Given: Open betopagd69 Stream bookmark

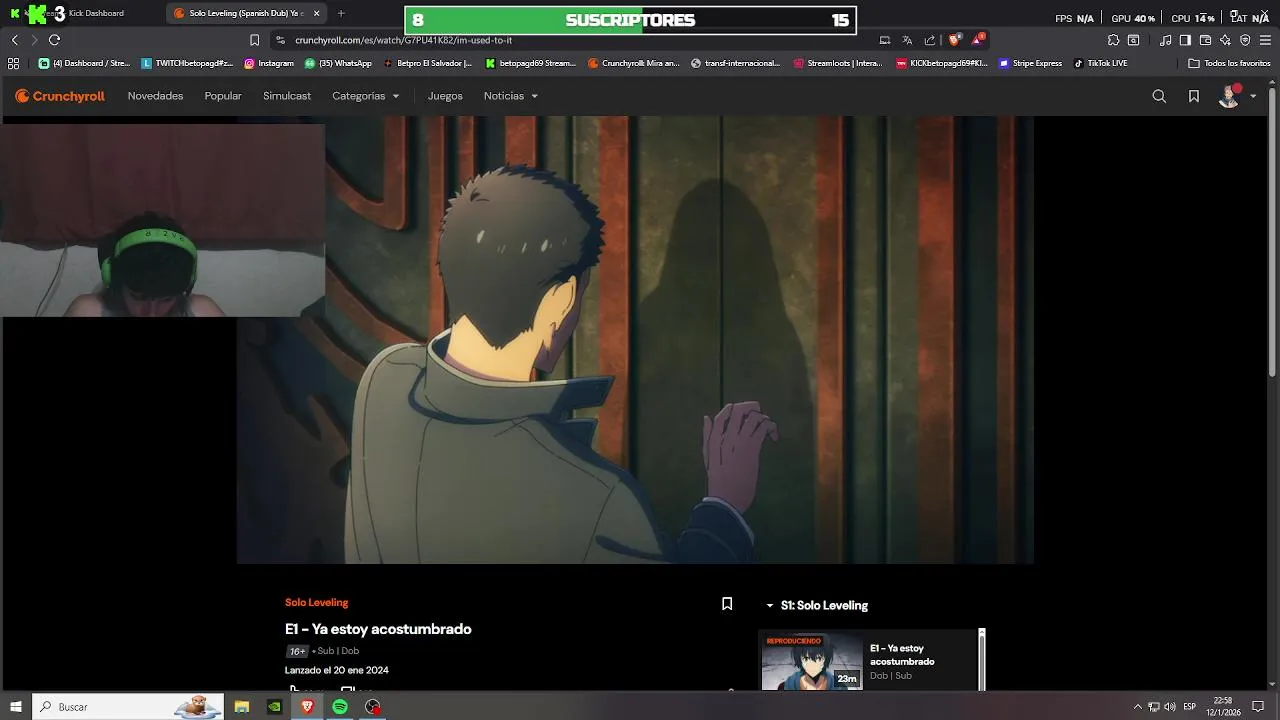Looking at the screenshot, I should point(531,63).
